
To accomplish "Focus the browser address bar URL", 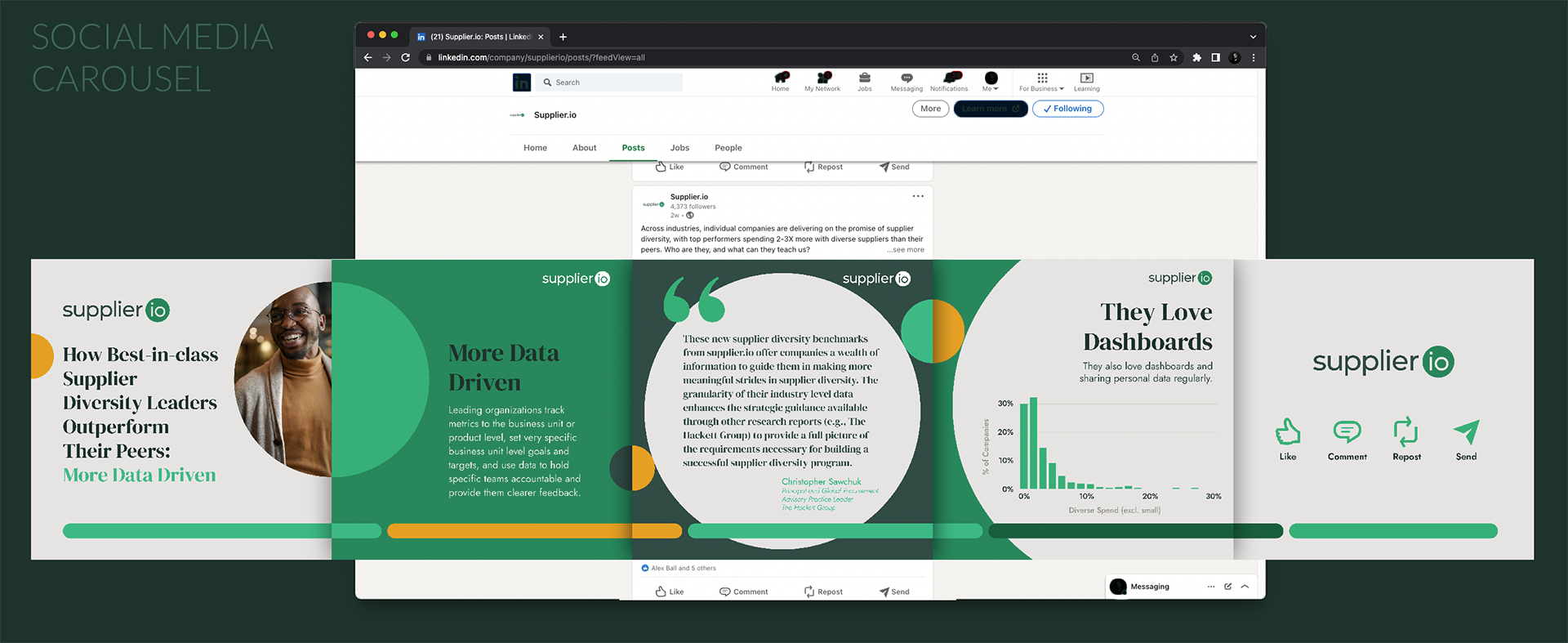I will (541, 57).
